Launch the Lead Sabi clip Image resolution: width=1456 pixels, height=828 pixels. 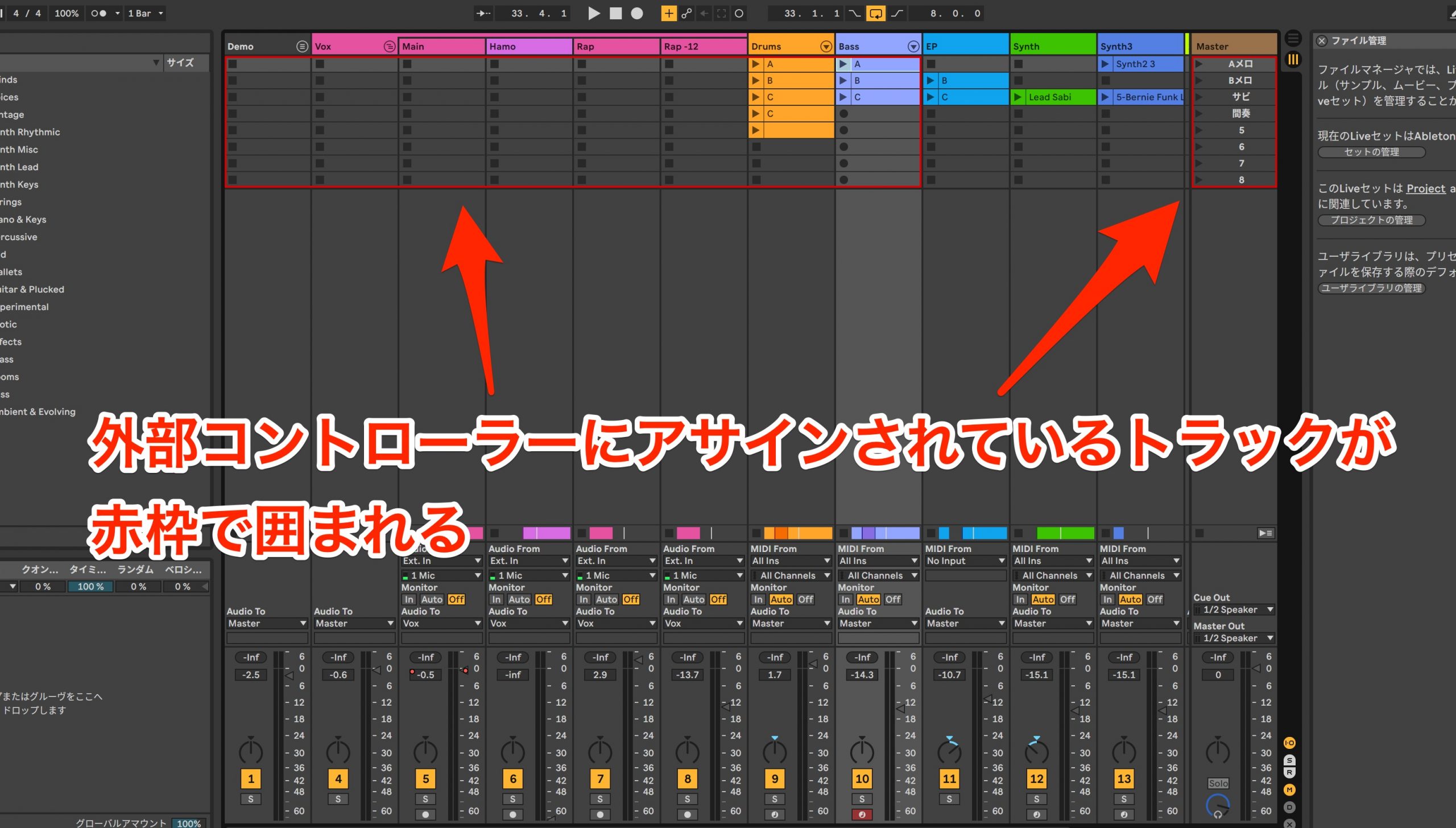(1018, 97)
